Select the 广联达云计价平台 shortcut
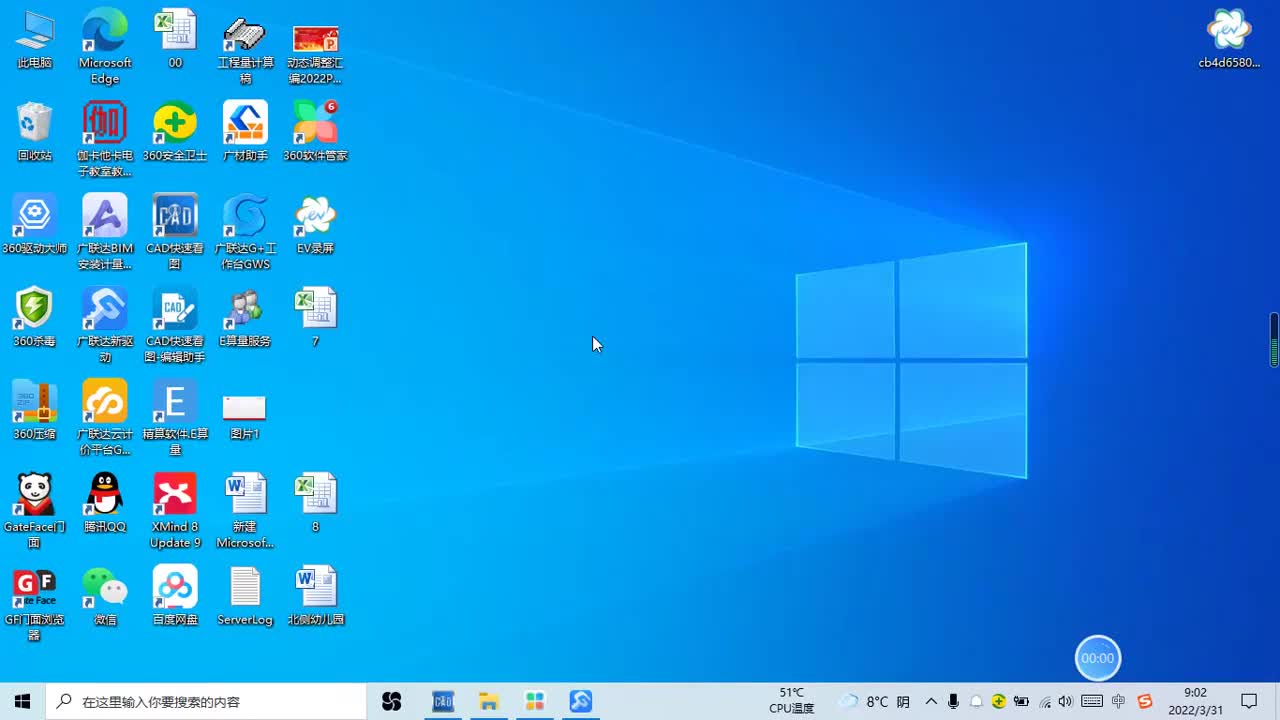The image size is (1280, 720). pyautogui.click(x=105, y=418)
